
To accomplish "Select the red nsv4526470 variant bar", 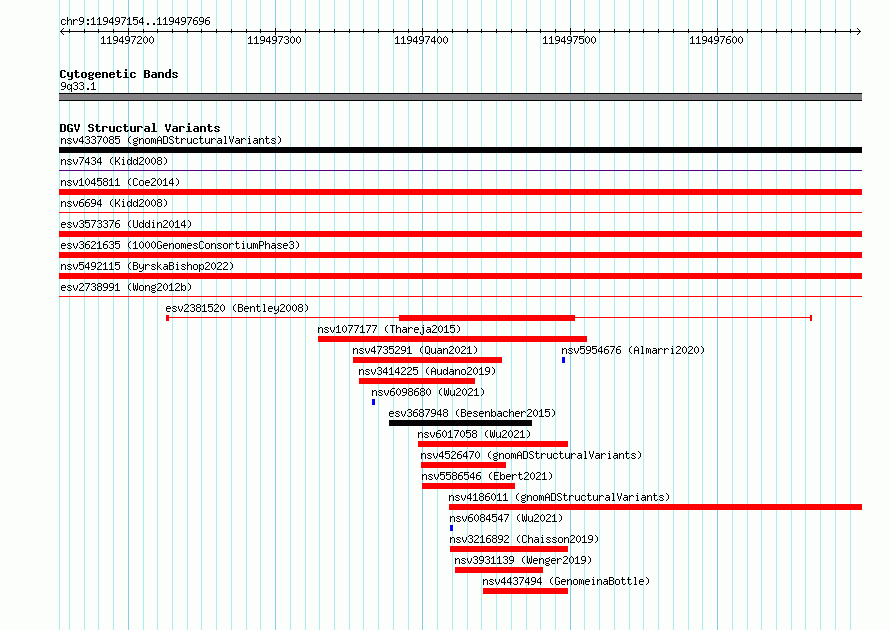I will 463,465.
